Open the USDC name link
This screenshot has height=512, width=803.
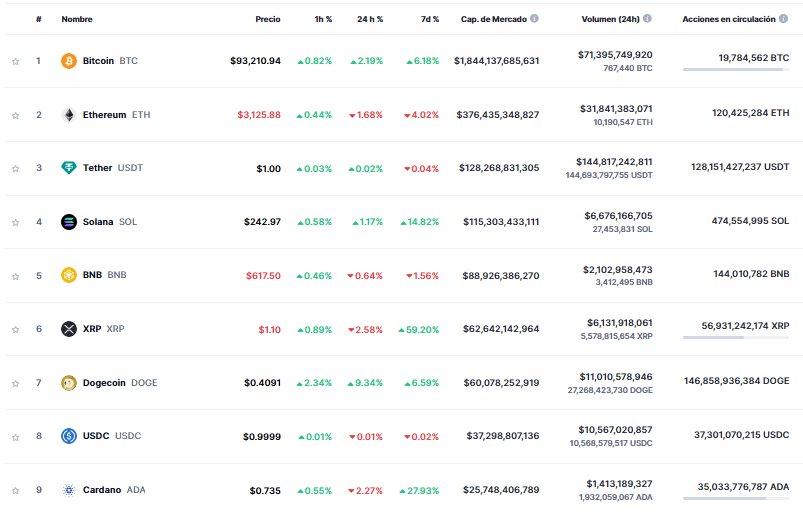pos(112,436)
